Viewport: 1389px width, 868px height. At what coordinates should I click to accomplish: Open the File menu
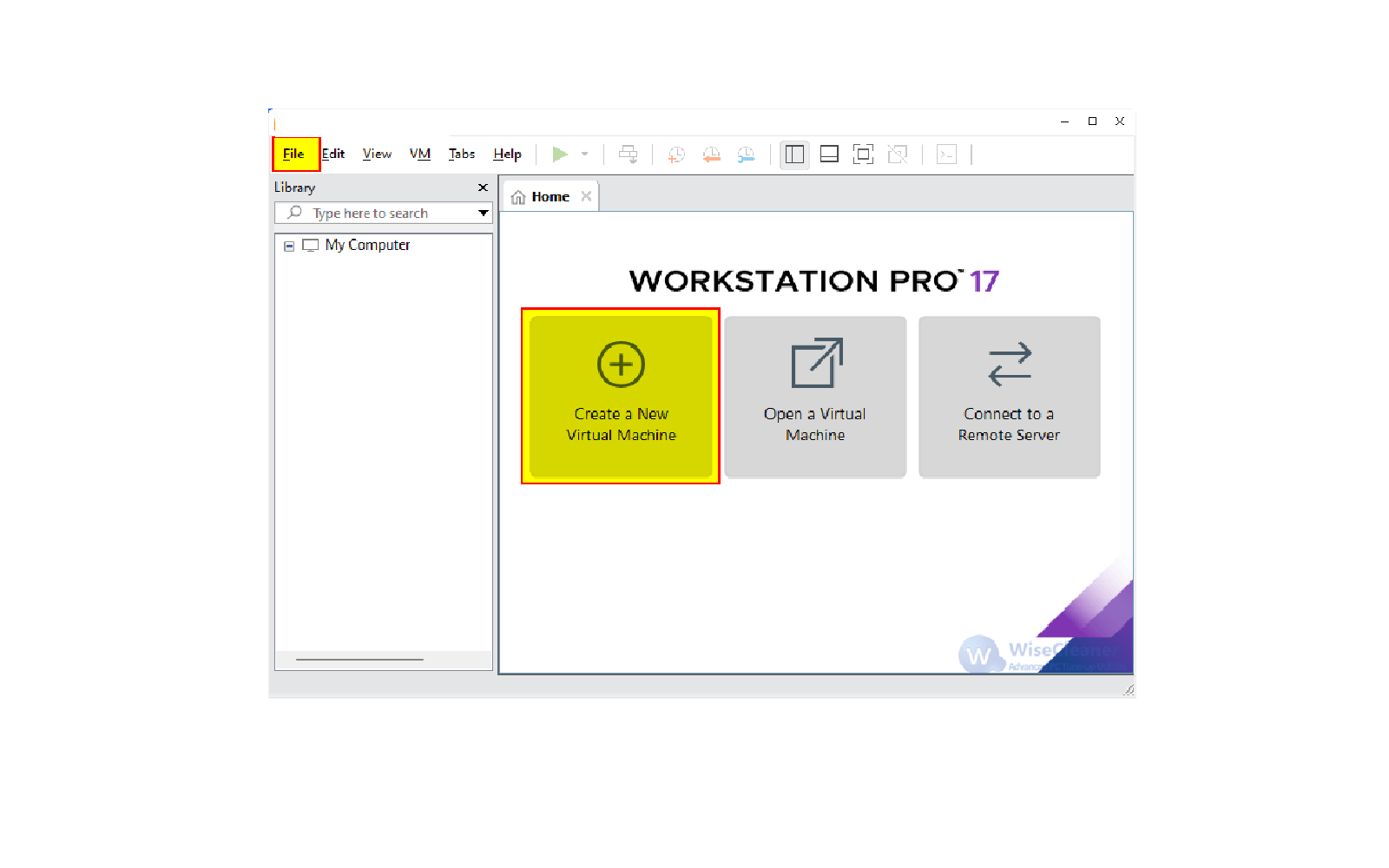293,154
